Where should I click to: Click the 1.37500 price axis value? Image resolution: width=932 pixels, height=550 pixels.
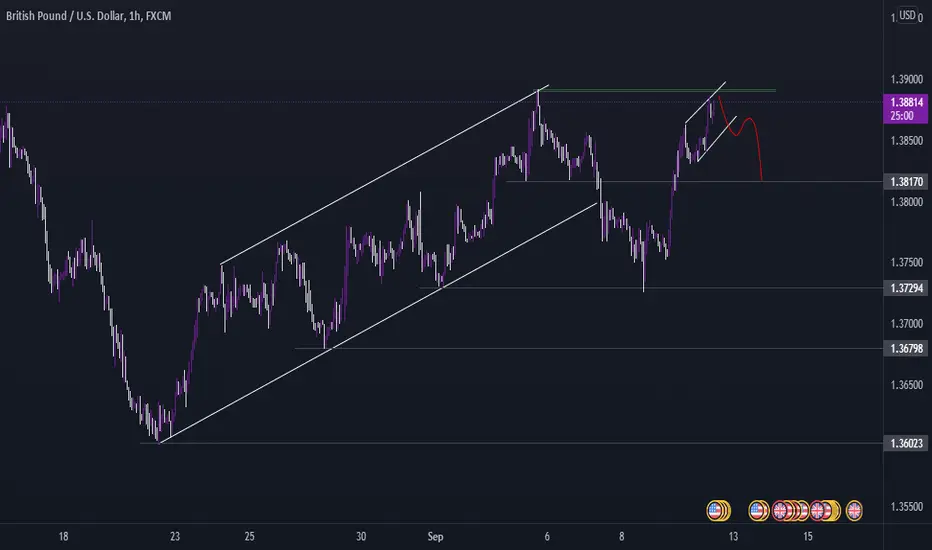pos(906,262)
